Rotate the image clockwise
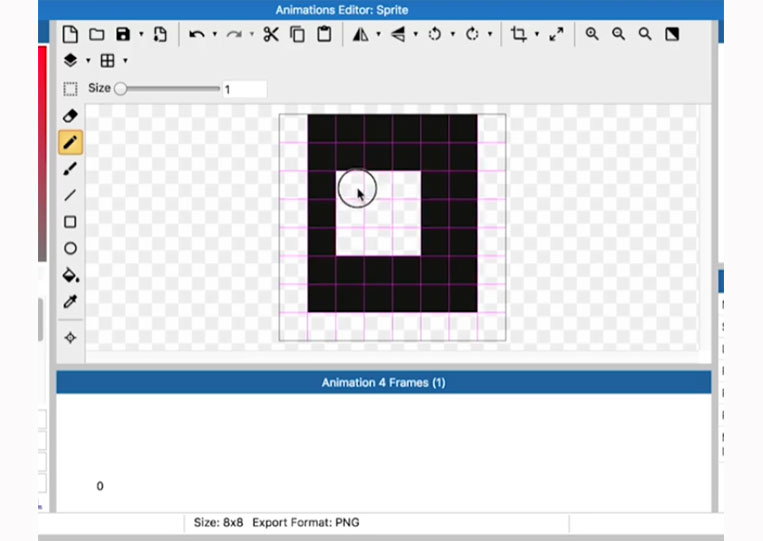Viewport: 763px width, 541px height. (x=472, y=34)
